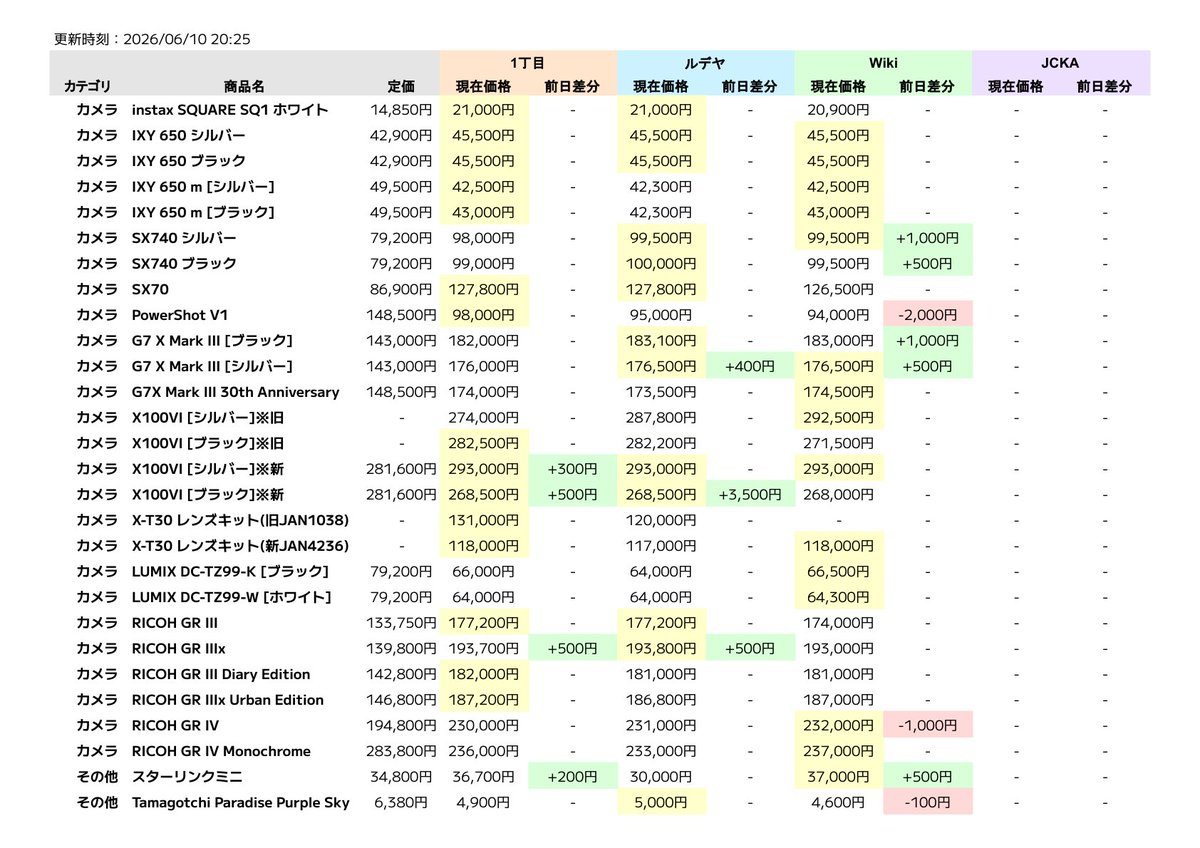
Task: Click the 186,800円 ルデヤ price cell
Action: tap(661, 699)
